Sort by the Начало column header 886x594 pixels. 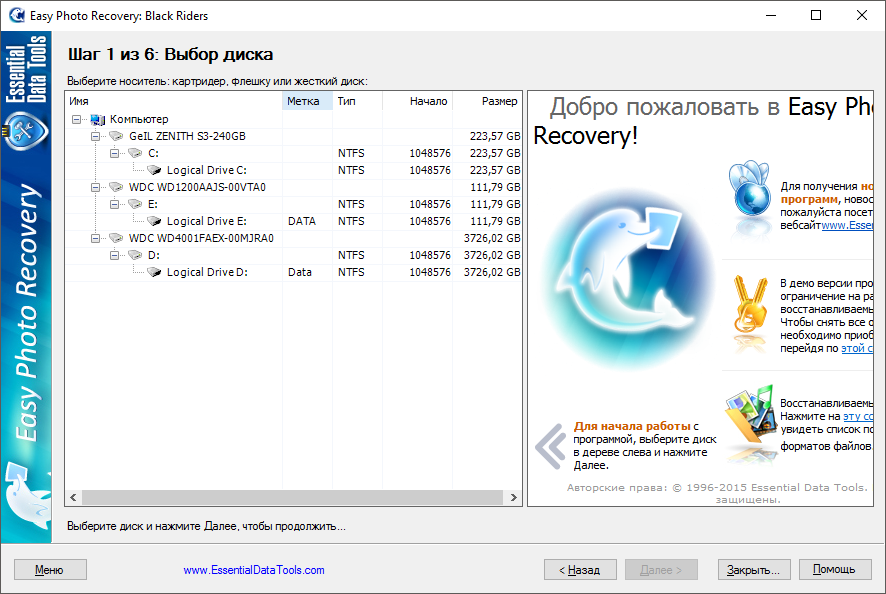click(418, 101)
